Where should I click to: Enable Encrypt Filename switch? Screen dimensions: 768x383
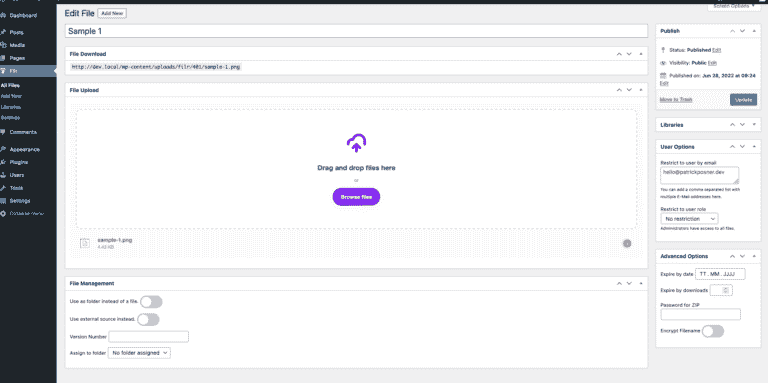point(713,331)
